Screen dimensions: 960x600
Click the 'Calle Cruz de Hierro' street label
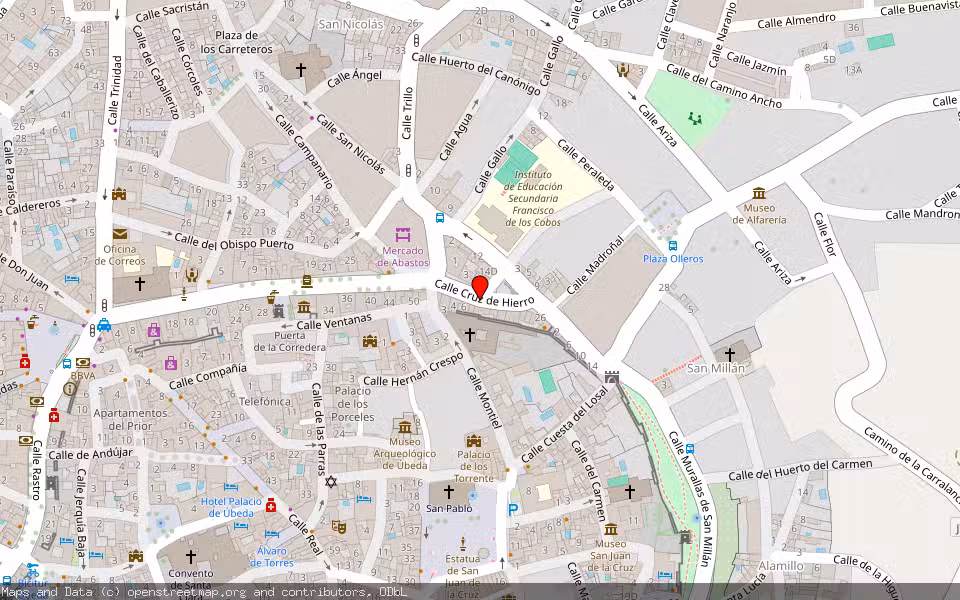(x=485, y=294)
